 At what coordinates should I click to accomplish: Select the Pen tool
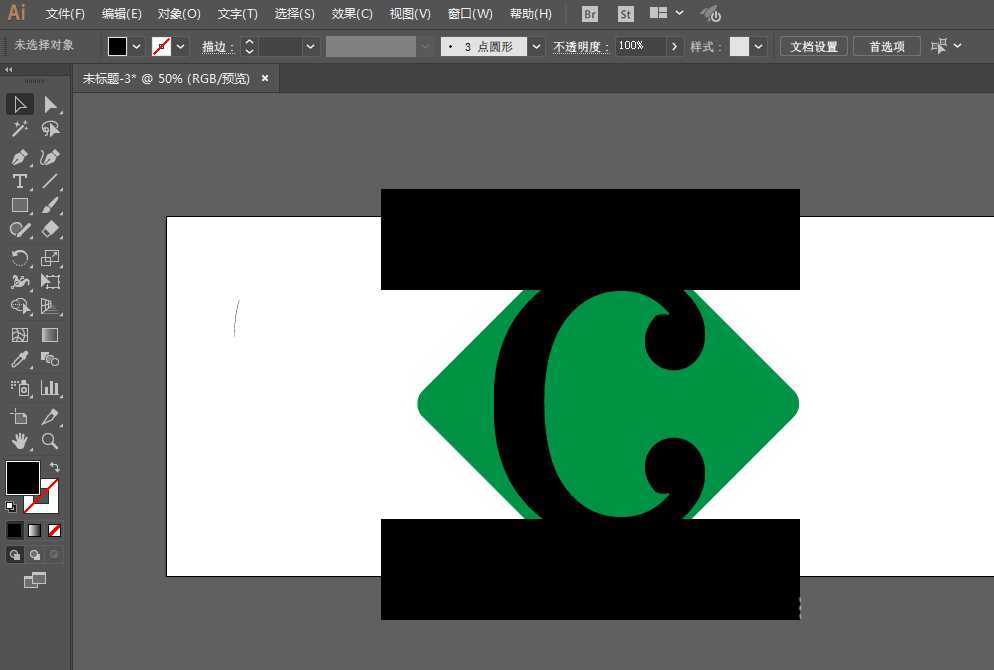(20, 157)
